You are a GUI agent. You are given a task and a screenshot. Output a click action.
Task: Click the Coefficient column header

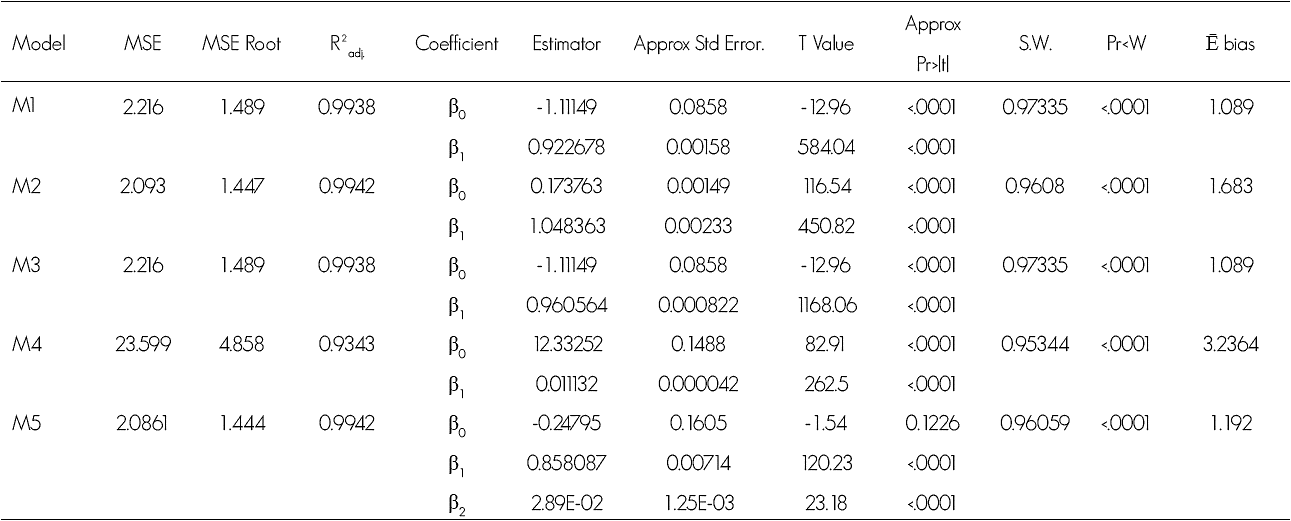coord(456,45)
